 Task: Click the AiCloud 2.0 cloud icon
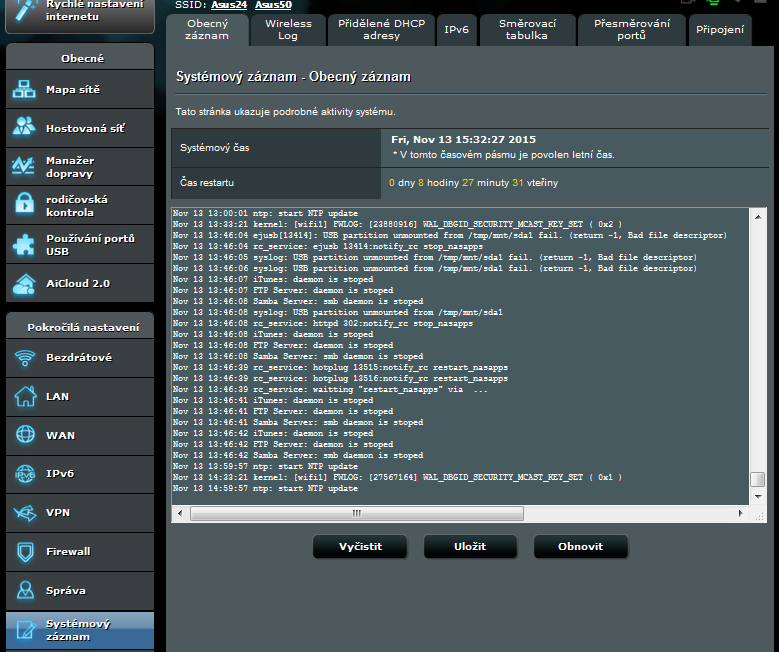(x=25, y=283)
